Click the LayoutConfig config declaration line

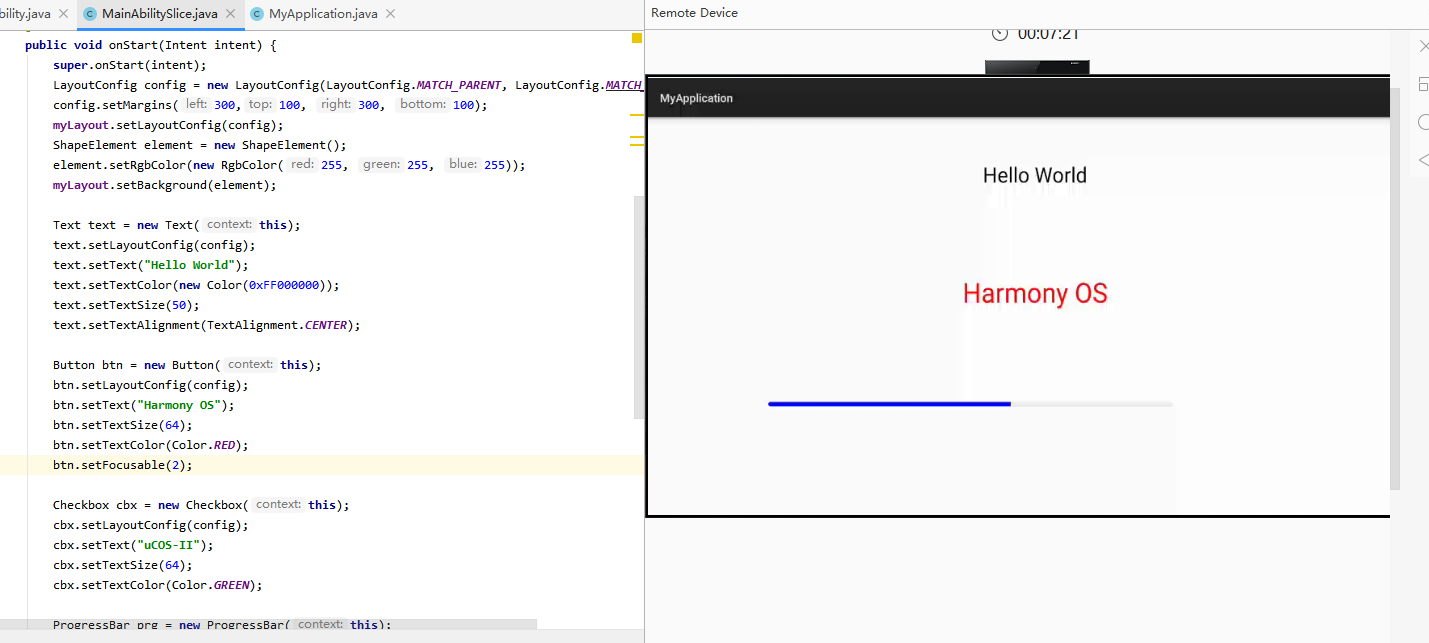(346, 85)
